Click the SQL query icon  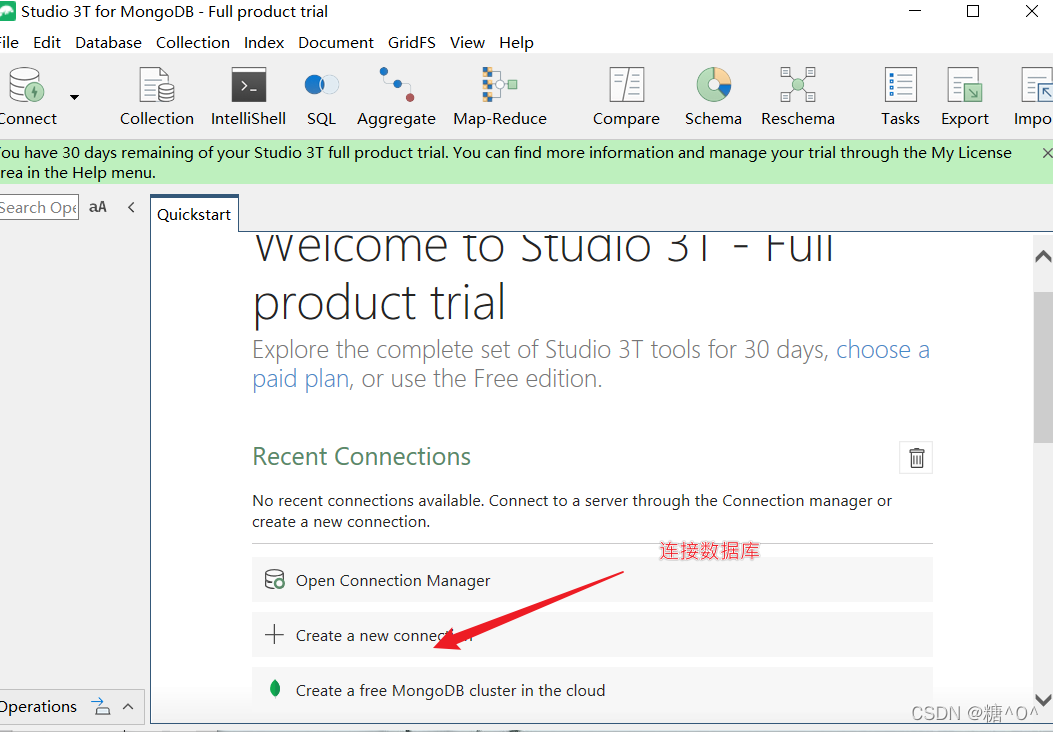click(321, 97)
